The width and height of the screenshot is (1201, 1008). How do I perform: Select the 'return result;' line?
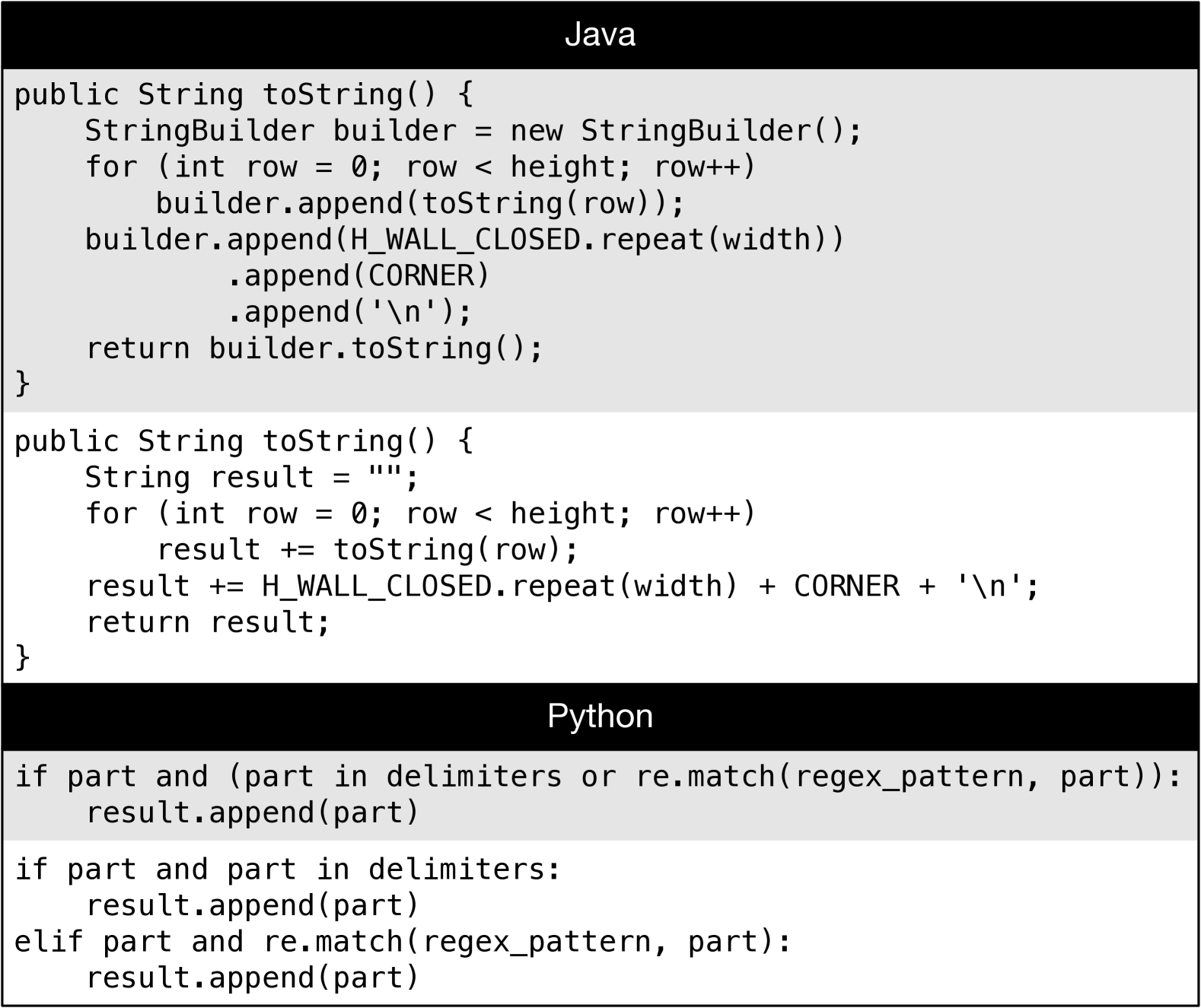(207, 623)
